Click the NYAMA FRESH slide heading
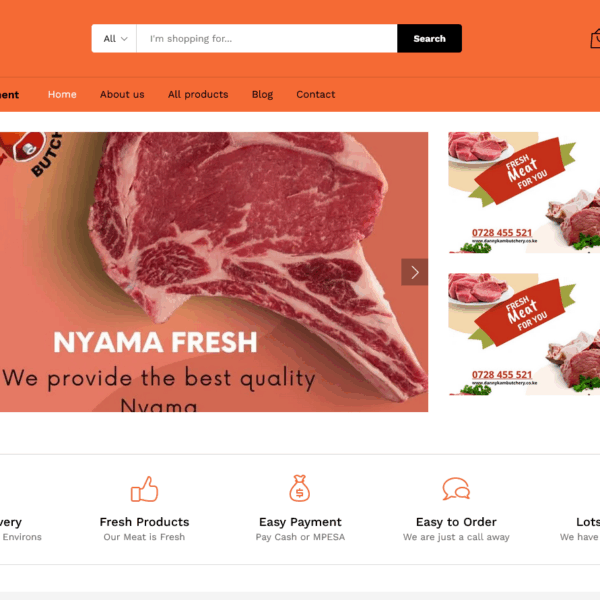 (155, 342)
